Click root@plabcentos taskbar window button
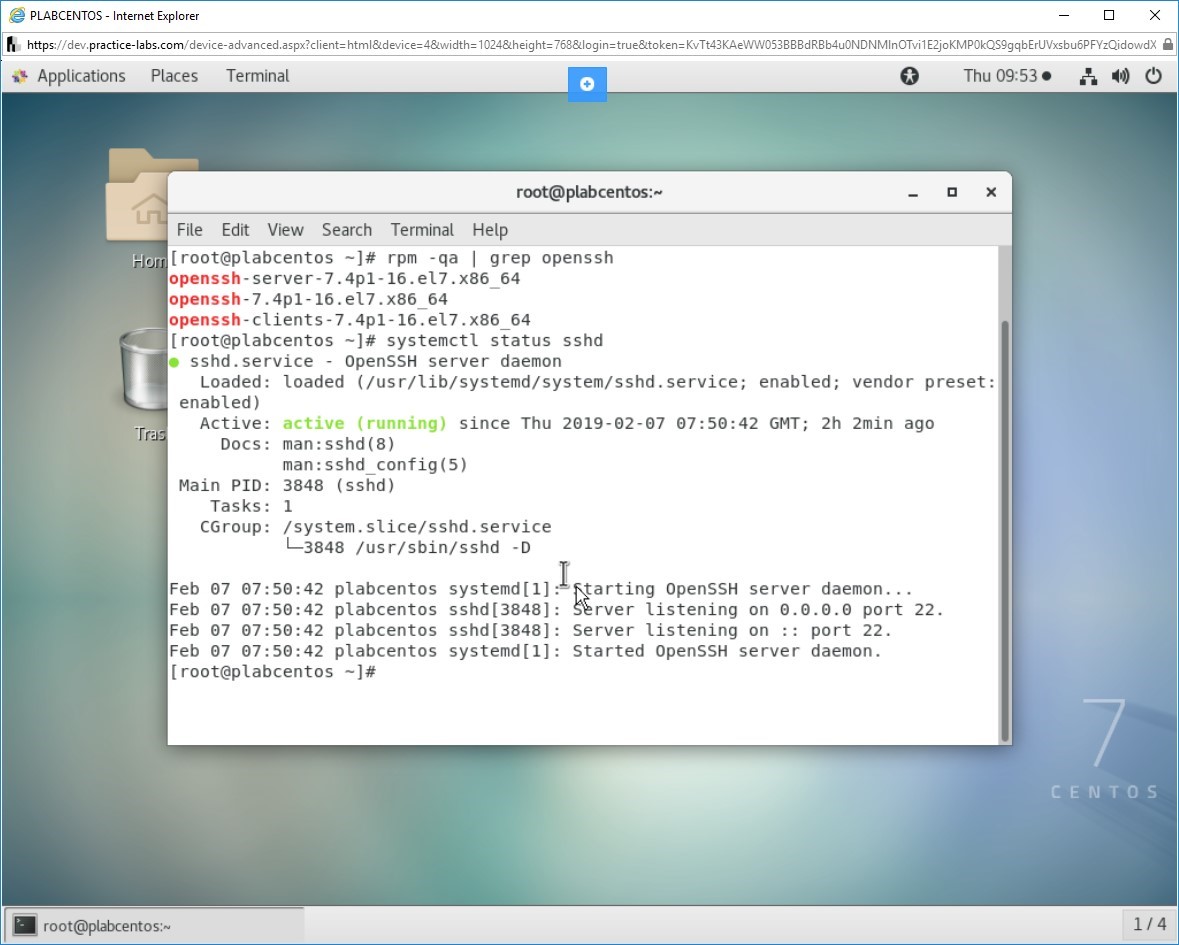1179x945 pixels. click(155, 925)
